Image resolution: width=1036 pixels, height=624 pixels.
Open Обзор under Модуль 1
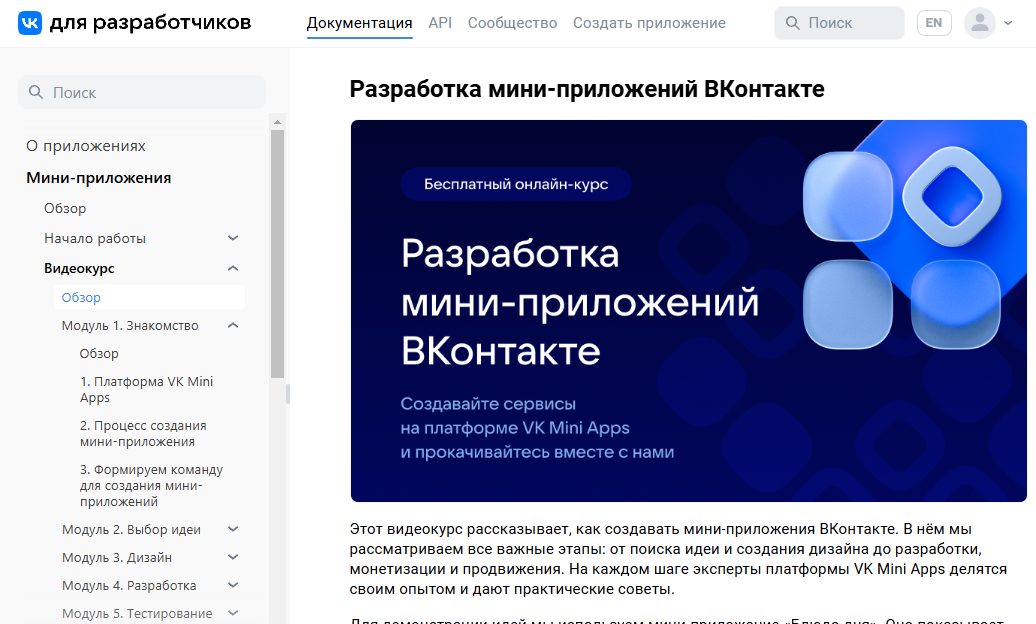99,354
